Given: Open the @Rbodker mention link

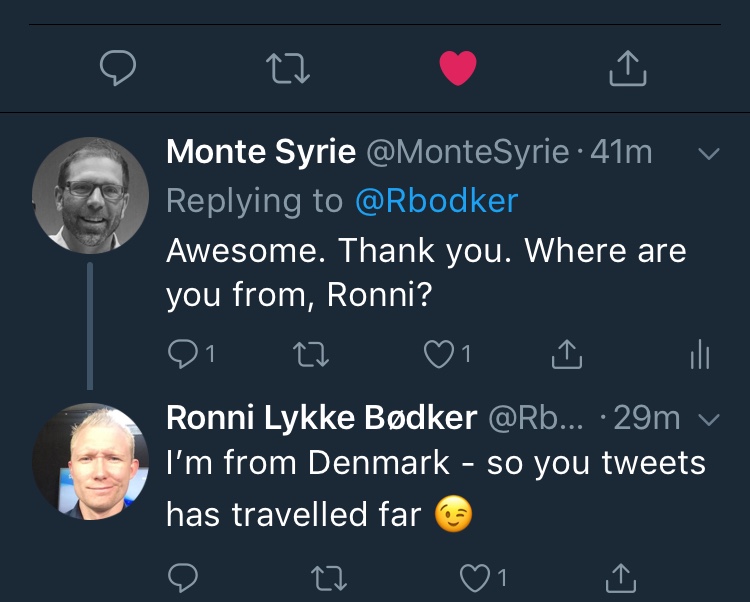Looking at the screenshot, I should (x=436, y=201).
